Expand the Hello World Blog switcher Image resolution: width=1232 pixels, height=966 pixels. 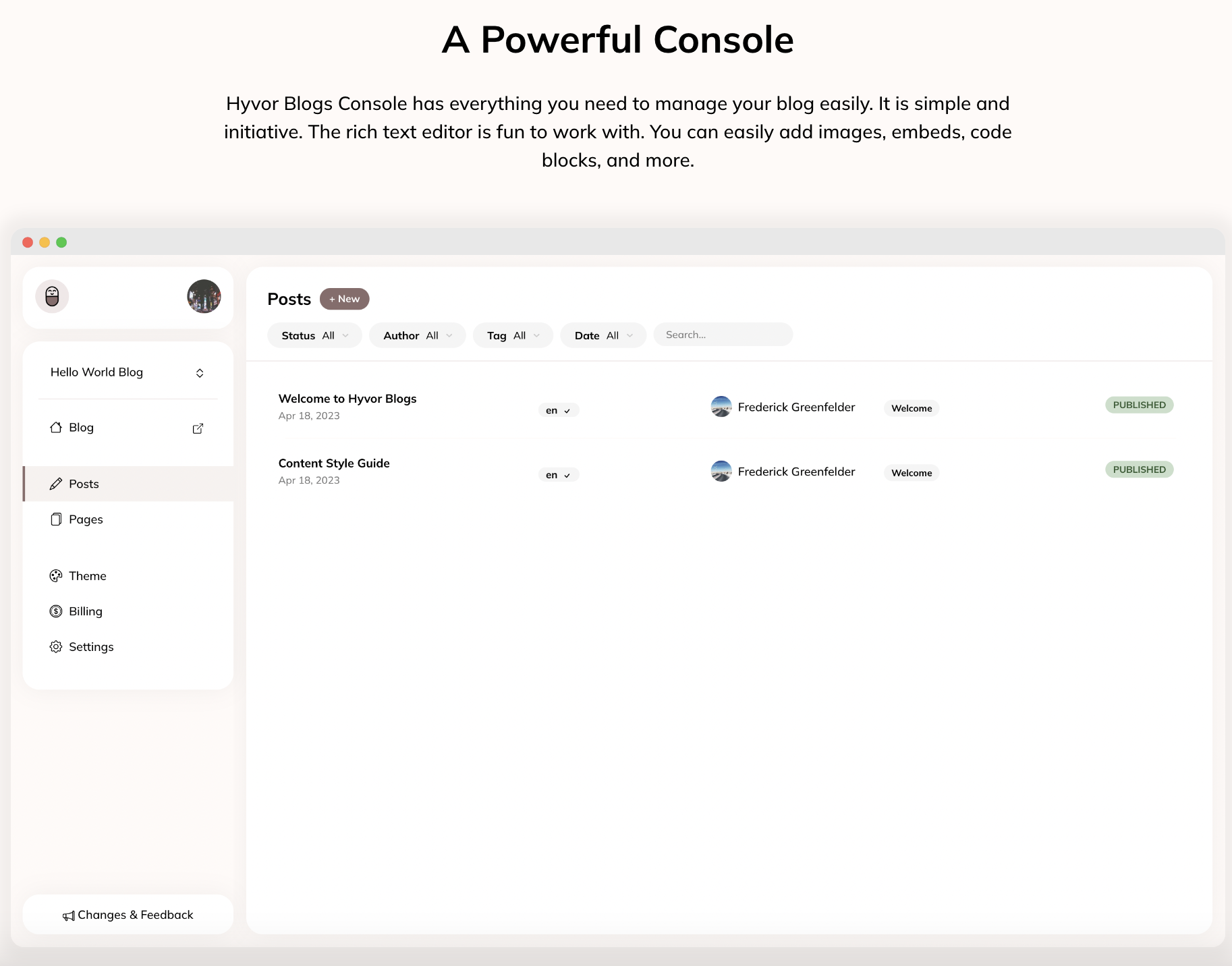point(128,372)
